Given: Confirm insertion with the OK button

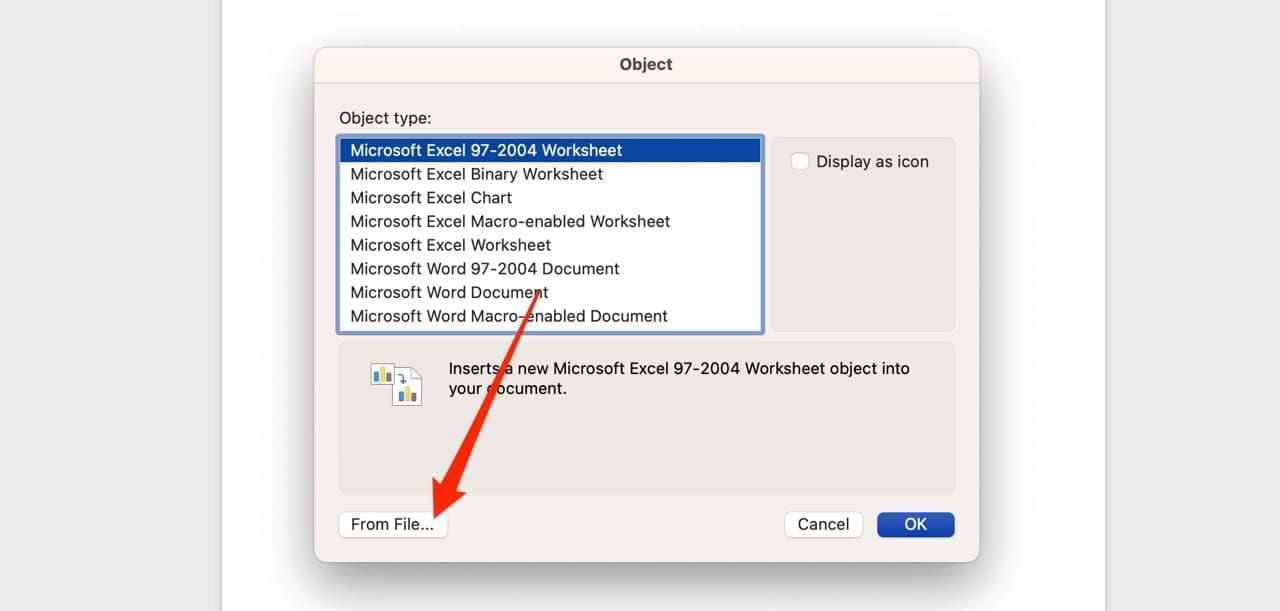Looking at the screenshot, I should click(915, 524).
